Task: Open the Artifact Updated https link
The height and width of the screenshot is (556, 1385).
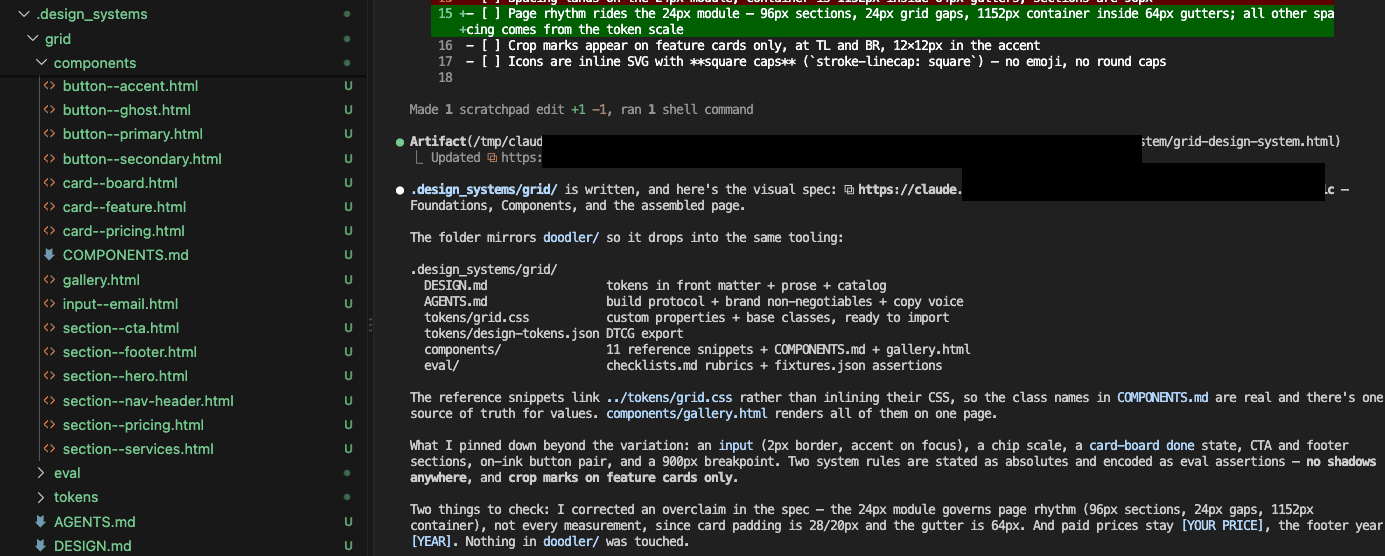Action: (522, 158)
